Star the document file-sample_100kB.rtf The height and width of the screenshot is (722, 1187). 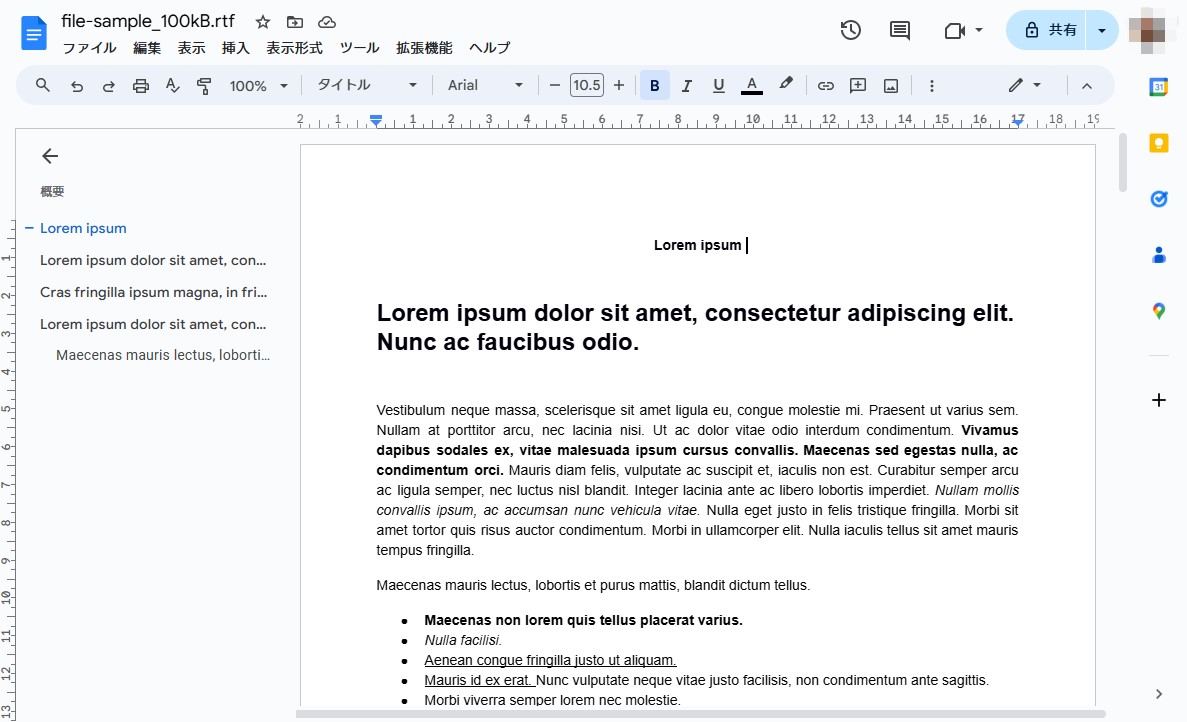click(x=263, y=22)
